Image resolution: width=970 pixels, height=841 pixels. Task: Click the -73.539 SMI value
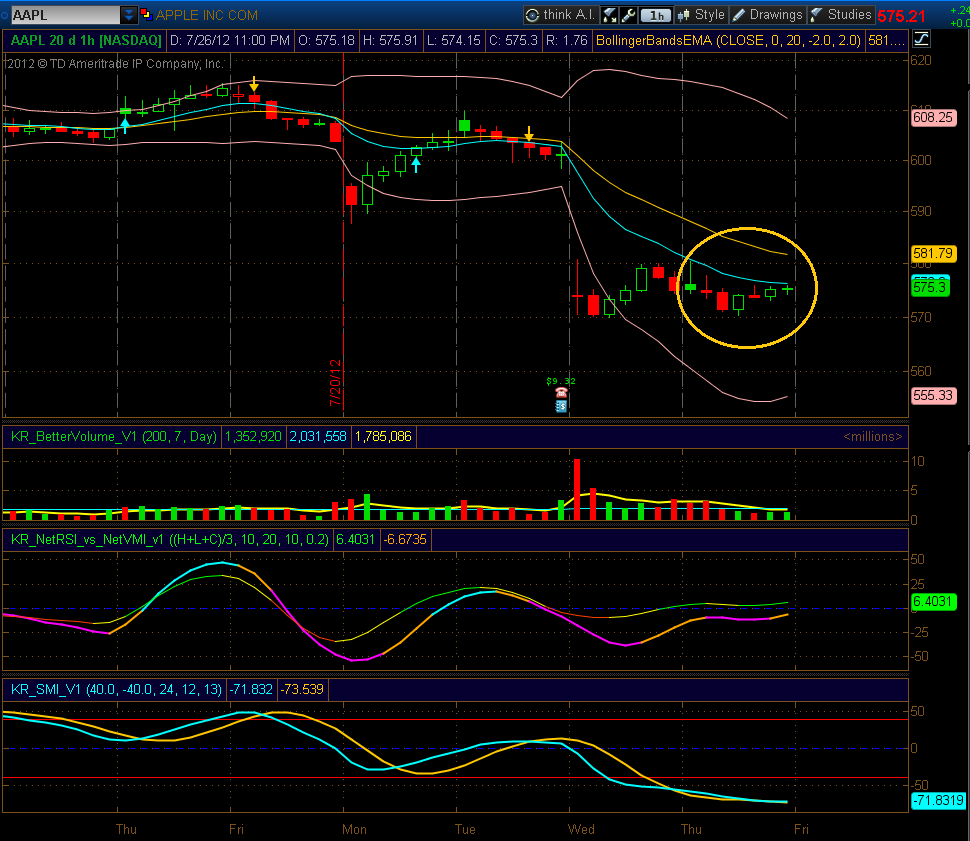click(x=302, y=689)
